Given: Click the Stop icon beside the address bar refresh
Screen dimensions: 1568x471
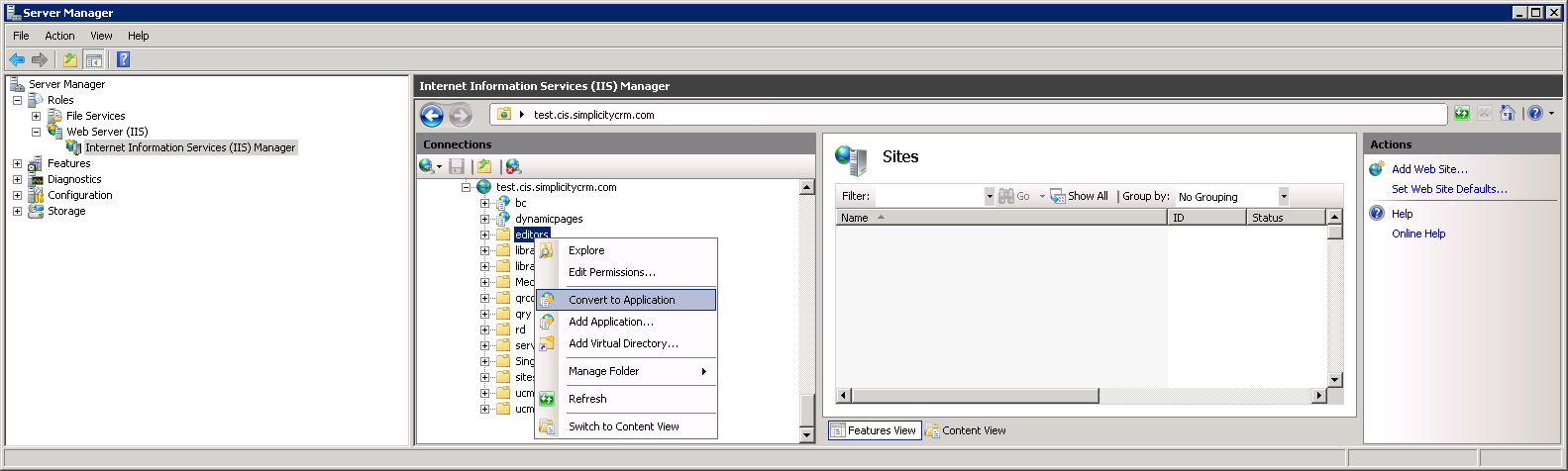Looking at the screenshot, I should pos(1484,114).
